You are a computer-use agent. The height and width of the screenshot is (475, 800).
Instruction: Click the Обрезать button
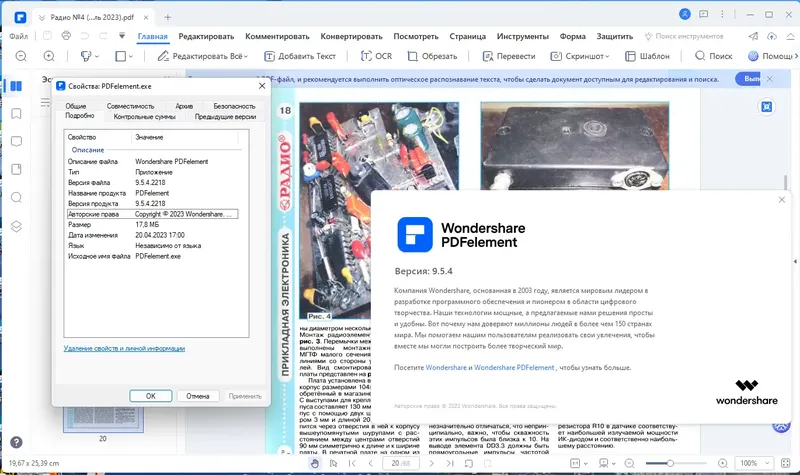point(432,56)
